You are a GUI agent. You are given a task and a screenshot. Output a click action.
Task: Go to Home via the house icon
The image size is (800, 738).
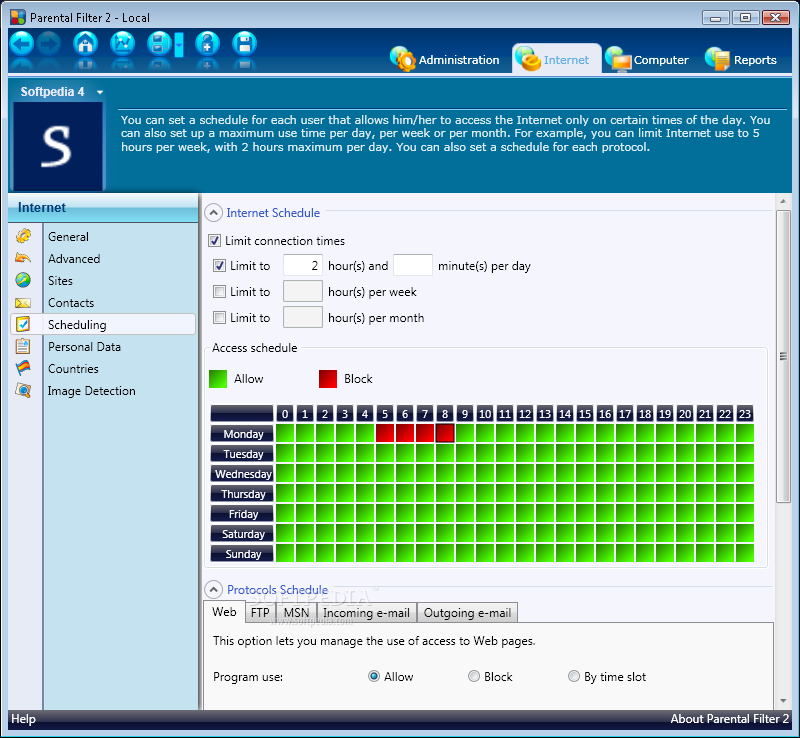tap(86, 44)
